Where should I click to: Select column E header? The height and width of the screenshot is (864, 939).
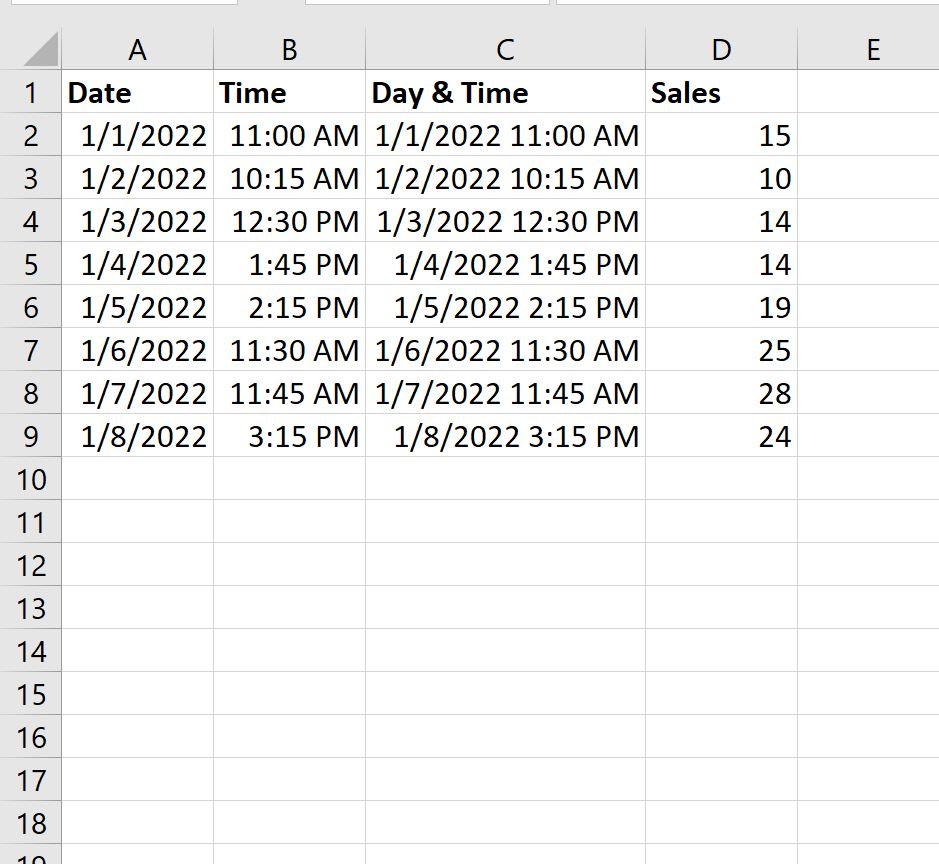(872, 48)
